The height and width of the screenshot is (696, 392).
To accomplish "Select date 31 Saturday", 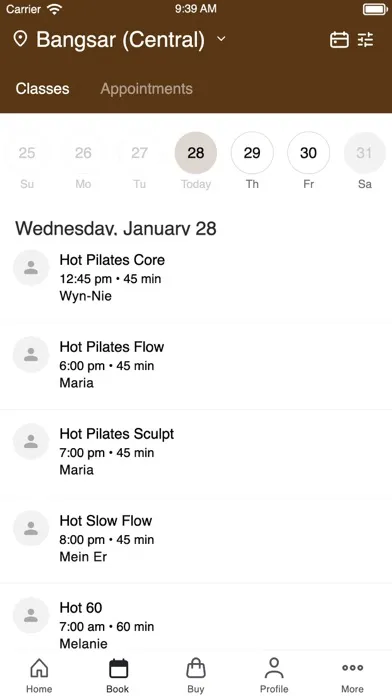I will coord(364,161).
